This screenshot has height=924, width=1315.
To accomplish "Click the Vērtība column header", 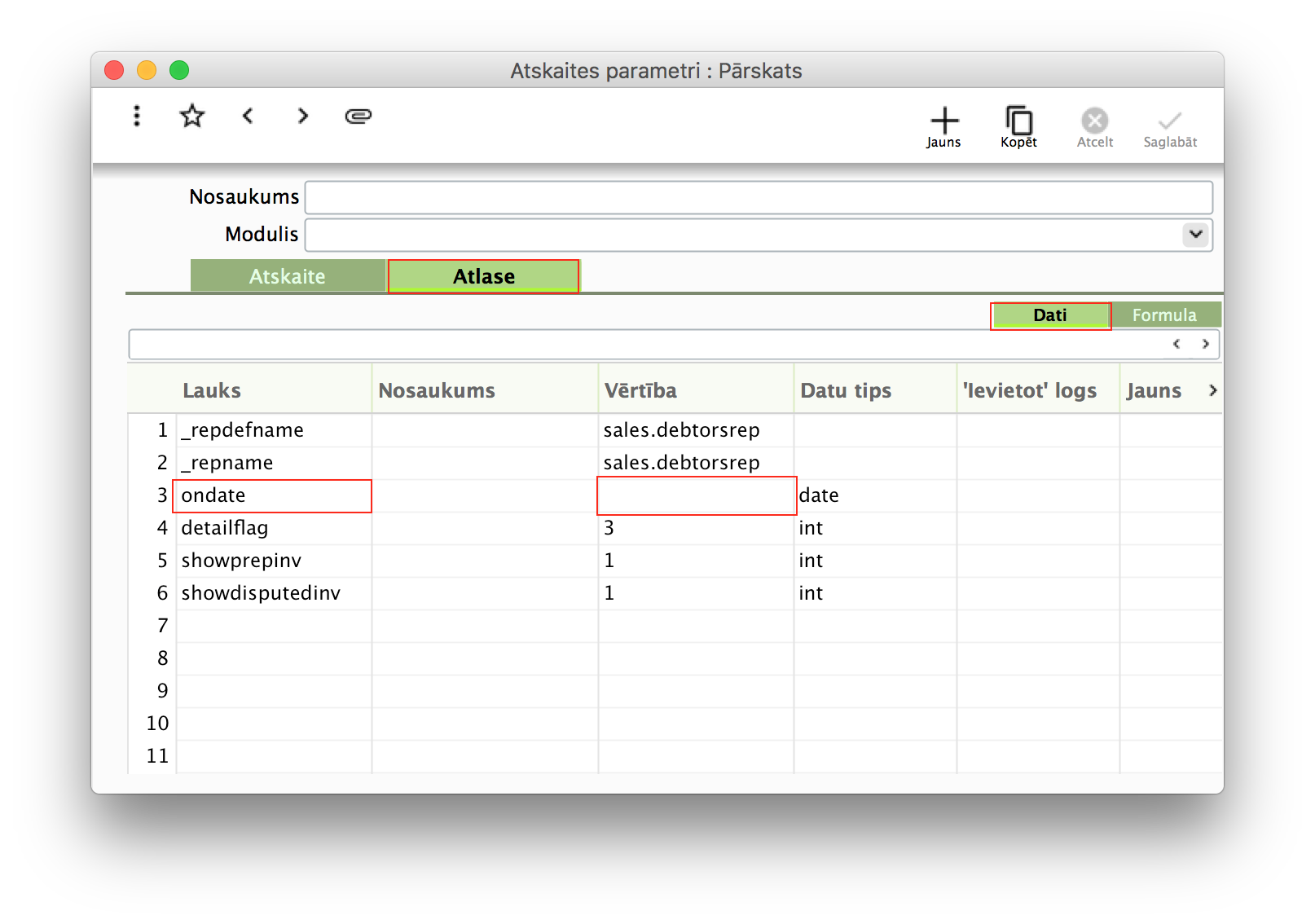I will point(696,390).
